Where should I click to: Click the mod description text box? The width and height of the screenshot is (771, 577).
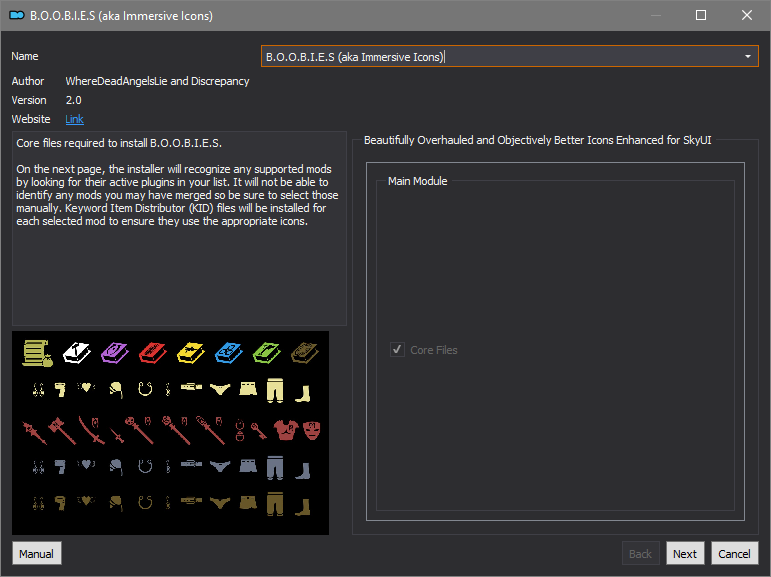click(179, 228)
